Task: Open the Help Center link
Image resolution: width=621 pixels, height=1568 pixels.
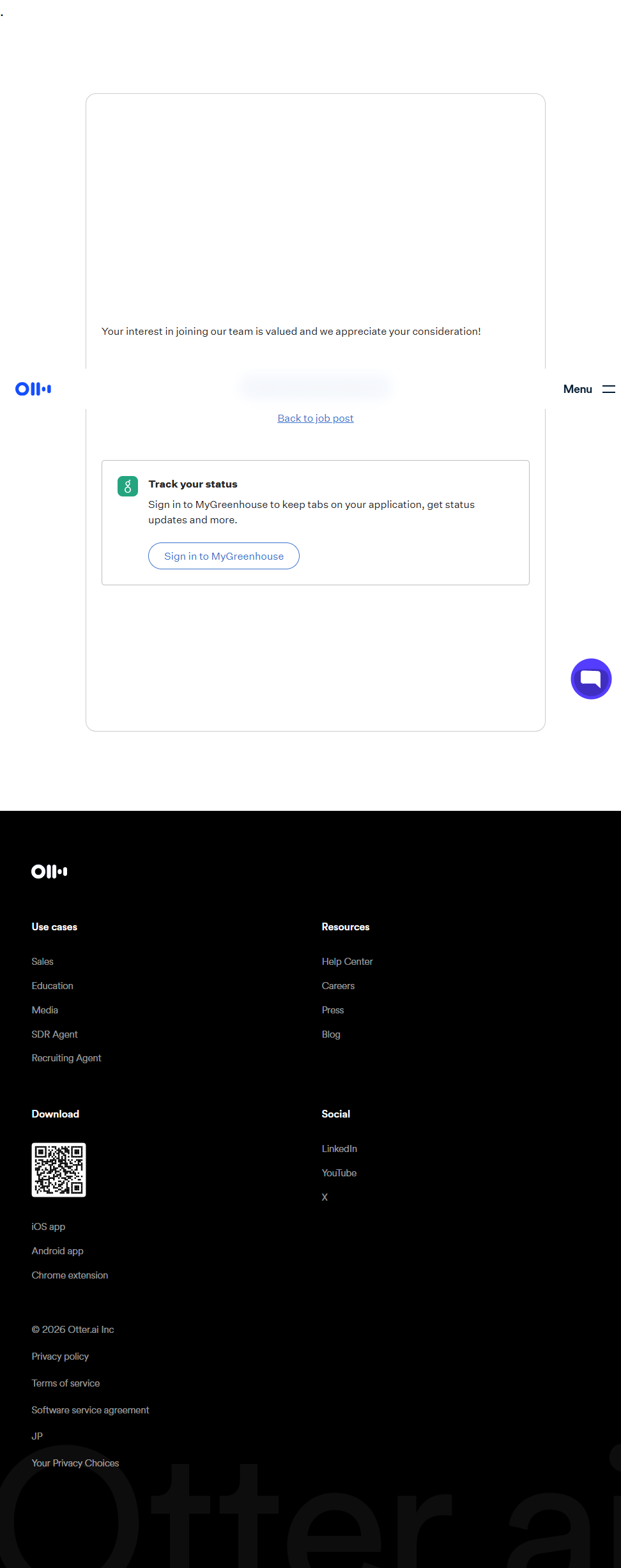Action: pyautogui.click(x=347, y=962)
